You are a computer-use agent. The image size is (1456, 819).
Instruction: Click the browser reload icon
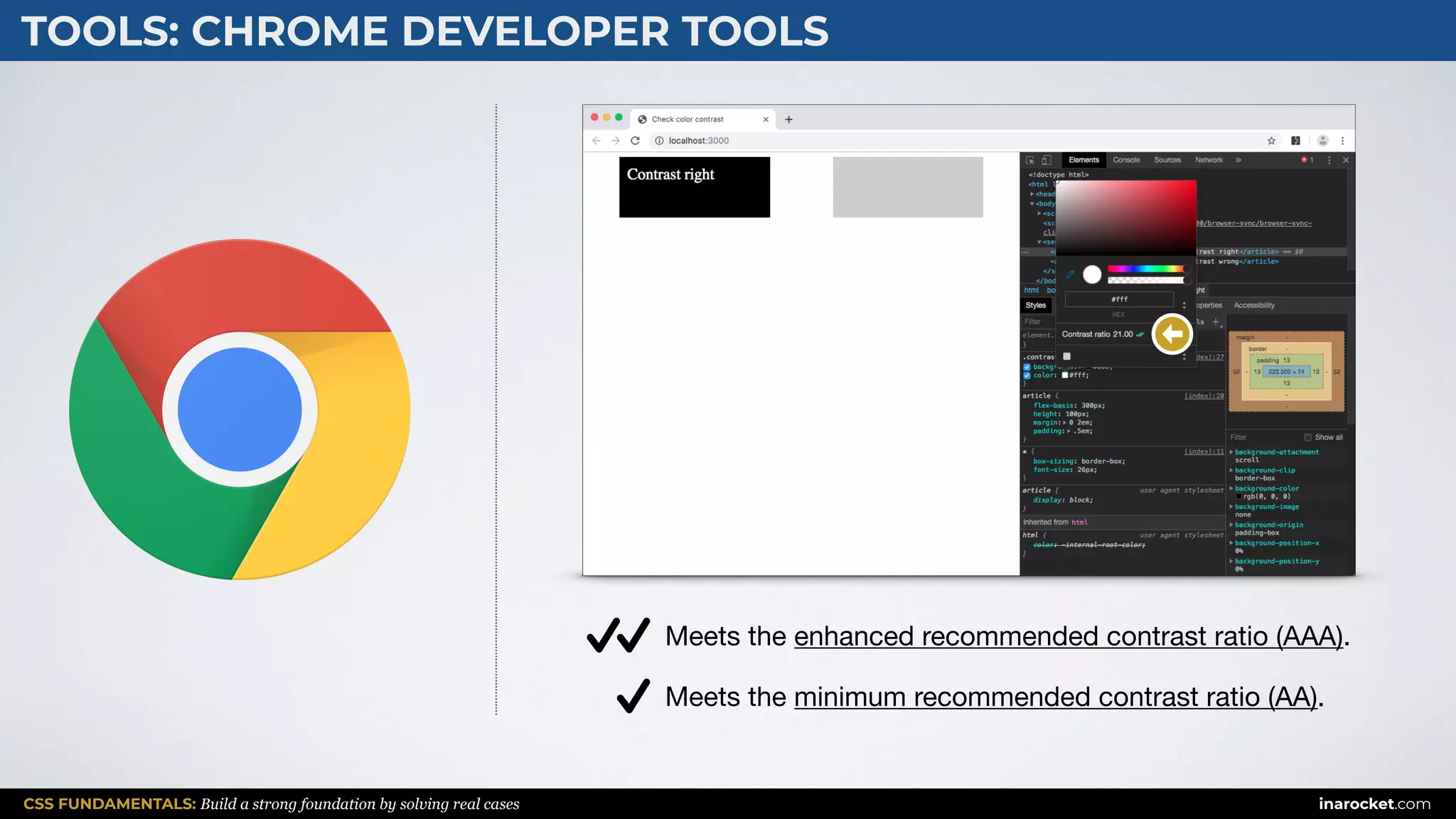coord(636,141)
